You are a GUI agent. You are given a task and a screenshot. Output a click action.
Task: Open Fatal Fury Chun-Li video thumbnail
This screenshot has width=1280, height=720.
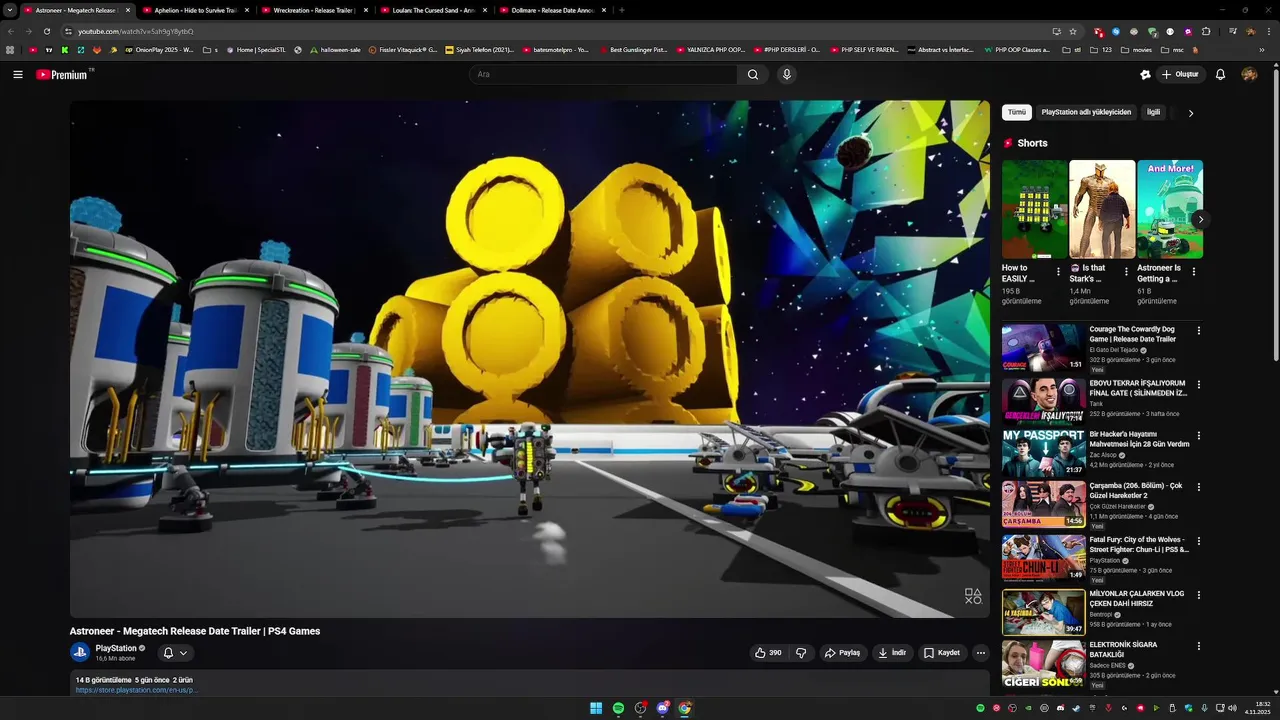pos(1043,558)
